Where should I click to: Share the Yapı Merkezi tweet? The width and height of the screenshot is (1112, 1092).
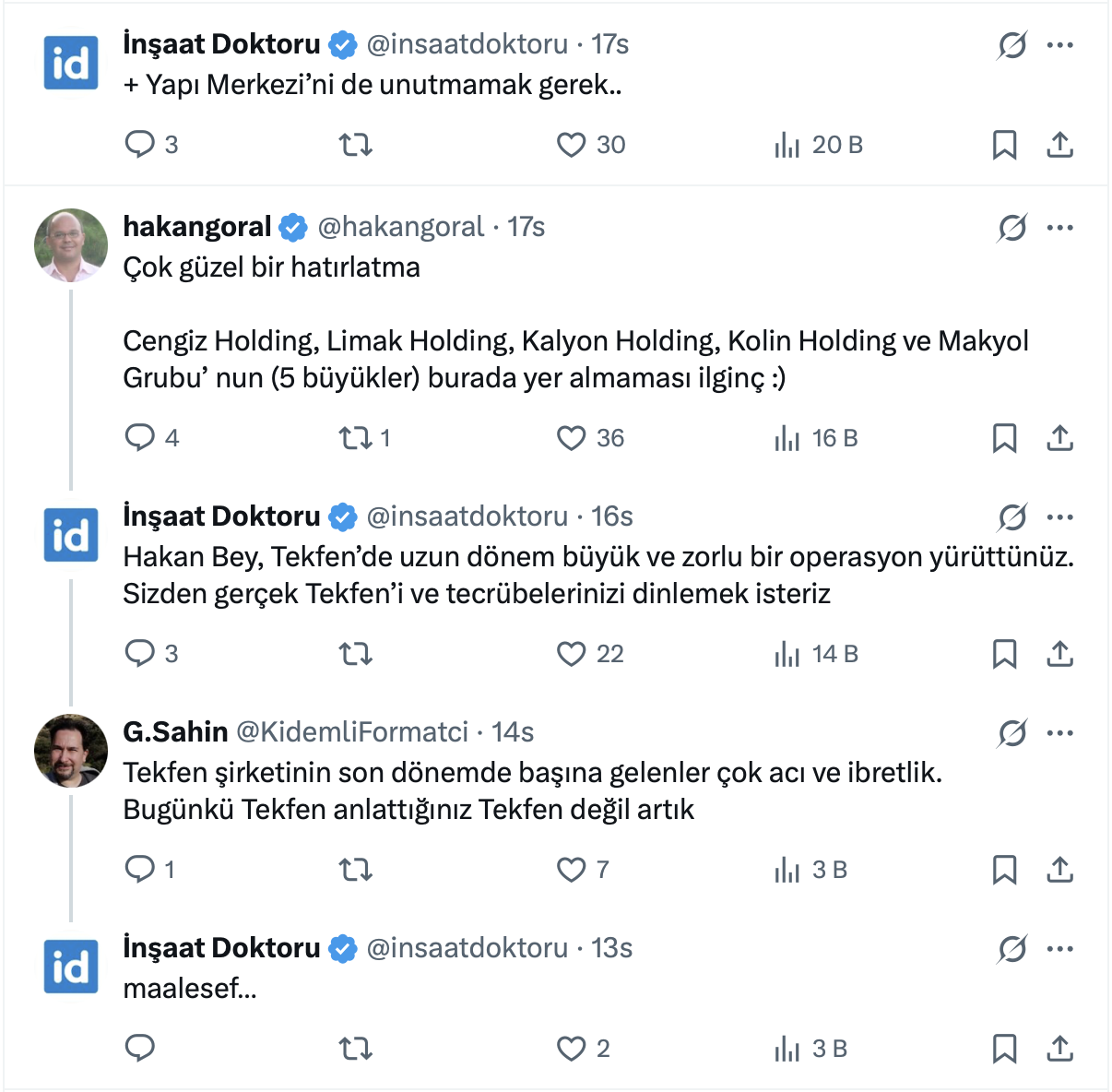[1060, 145]
